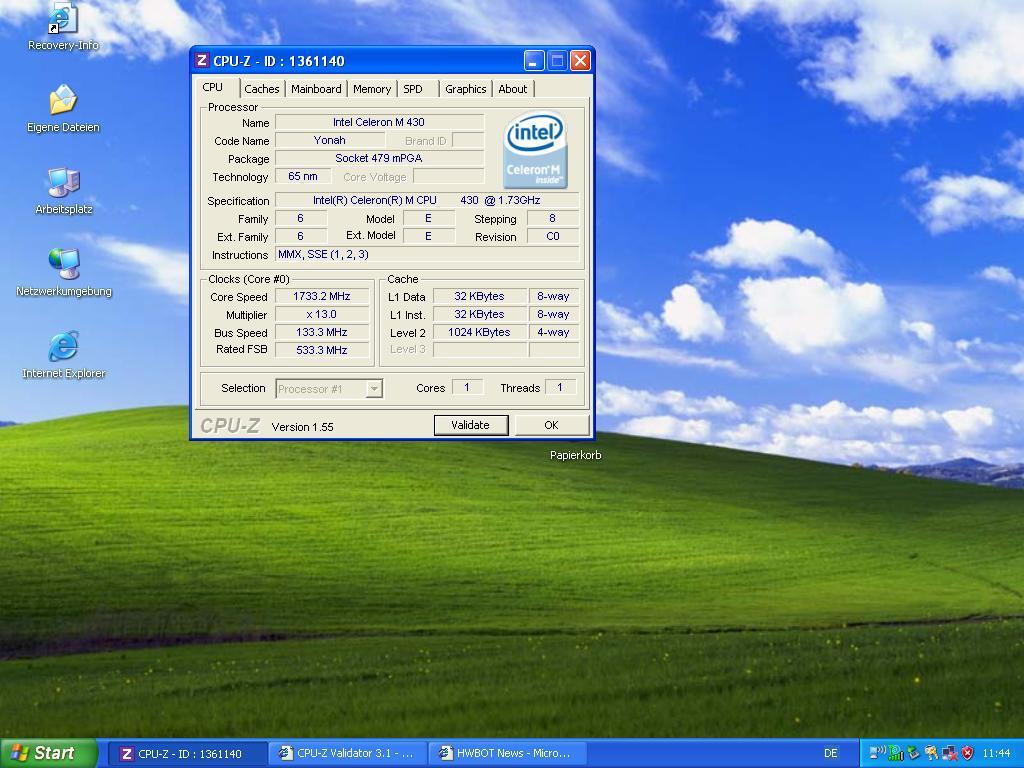Click the Multiplier value x 13.0
Viewport: 1024px width, 768px height.
pyautogui.click(x=322, y=314)
